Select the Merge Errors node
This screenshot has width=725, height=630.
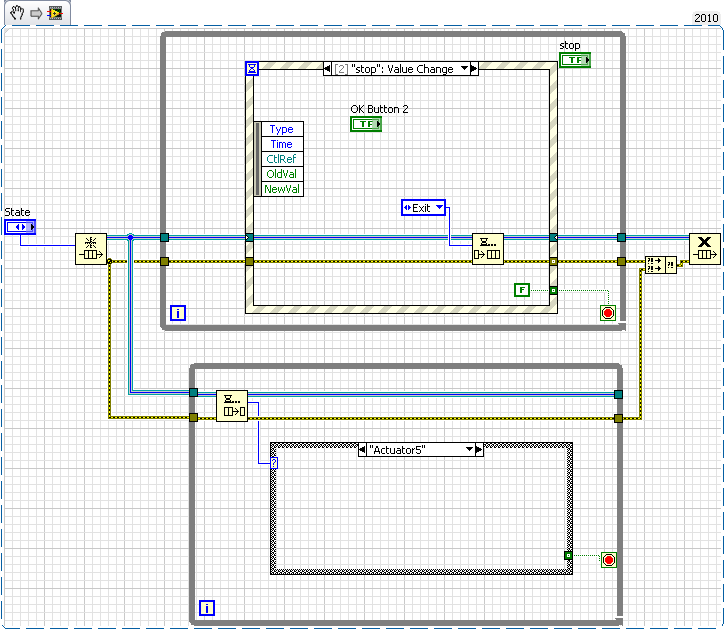661,262
